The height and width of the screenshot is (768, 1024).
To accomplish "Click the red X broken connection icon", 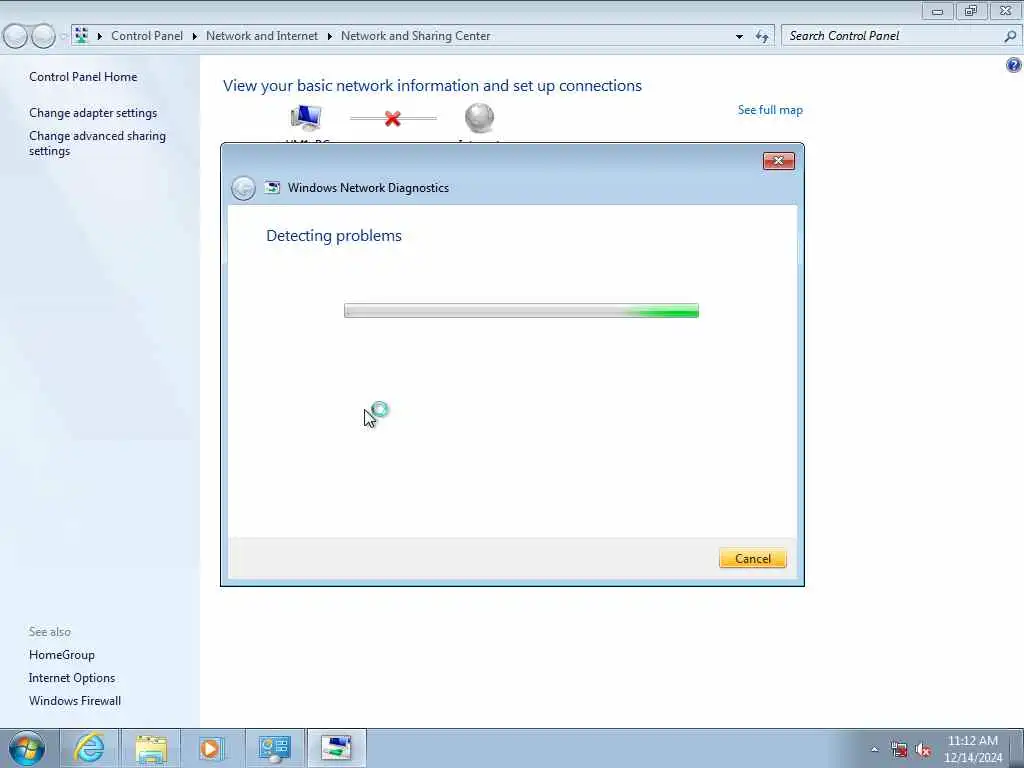I will pos(392,118).
